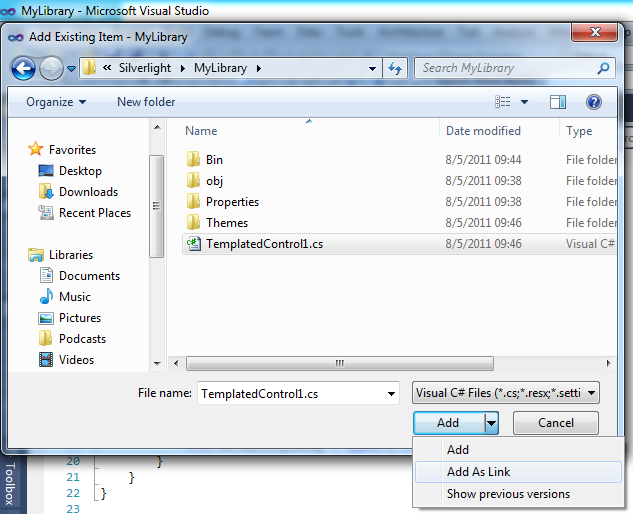Select the Themes folder

pos(227,223)
